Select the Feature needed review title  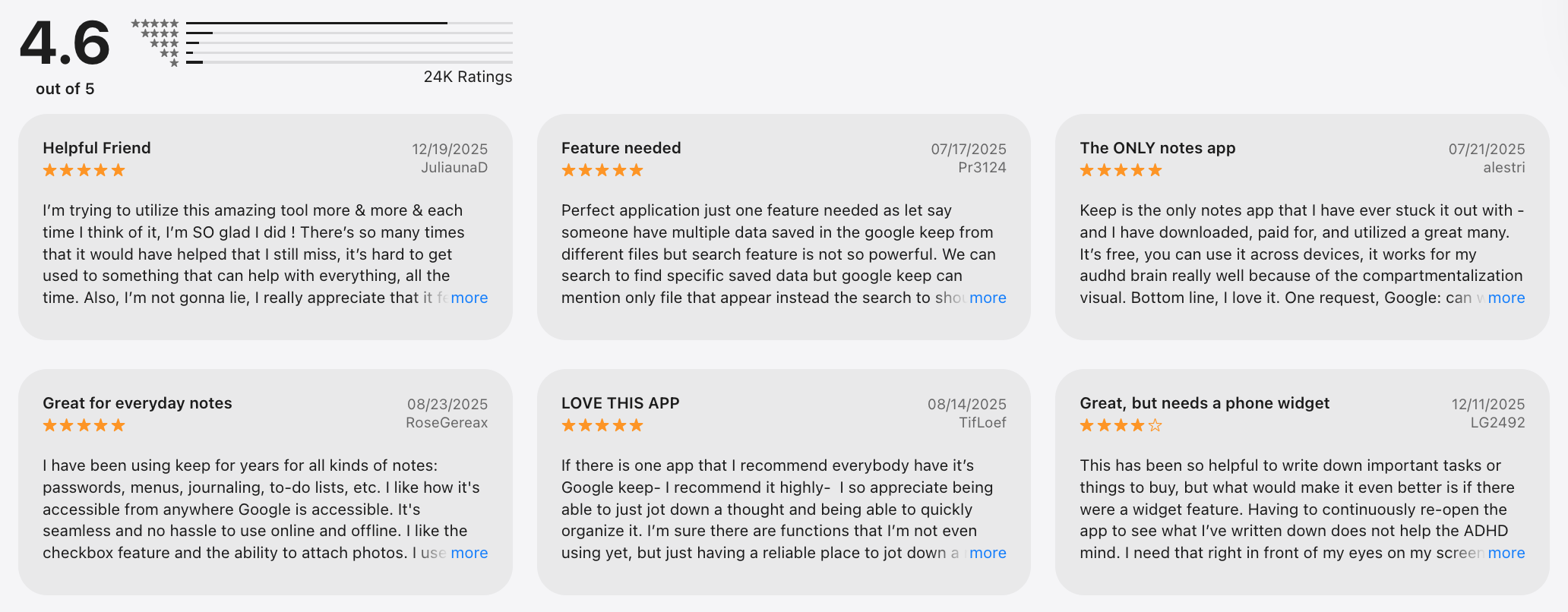pyautogui.click(x=621, y=148)
